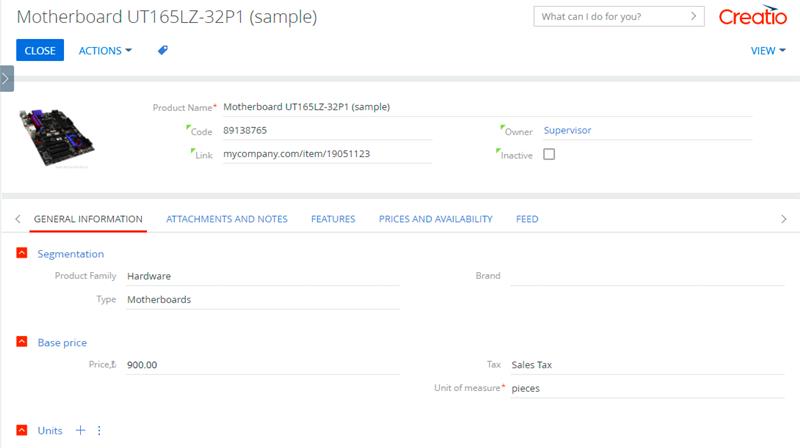Toggle the Inactive checkbox
Viewport: 800px width, 448px height.
pyautogui.click(x=549, y=154)
